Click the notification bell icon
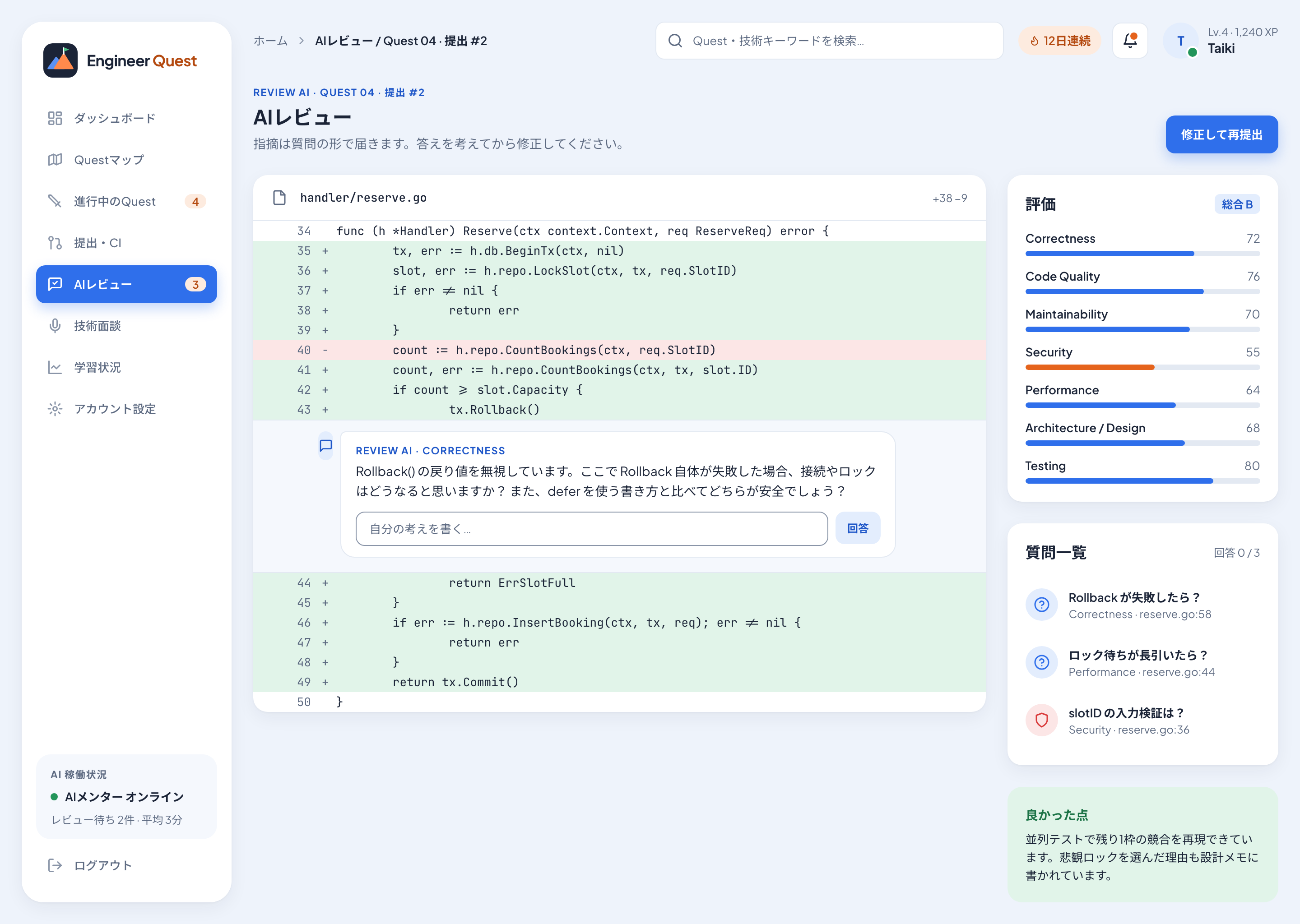Viewport: 1300px width, 924px height. (1130, 41)
